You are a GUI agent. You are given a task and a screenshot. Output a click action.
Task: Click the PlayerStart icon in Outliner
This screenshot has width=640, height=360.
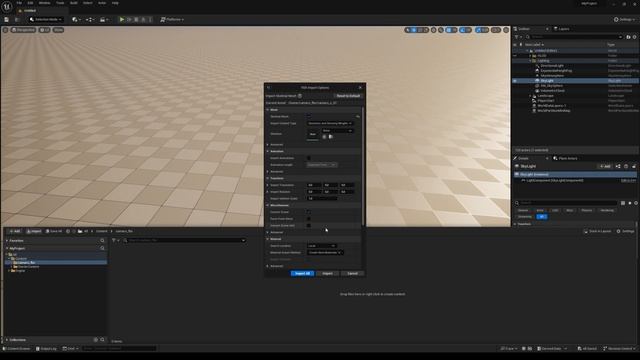pyautogui.click(x=534, y=100)
